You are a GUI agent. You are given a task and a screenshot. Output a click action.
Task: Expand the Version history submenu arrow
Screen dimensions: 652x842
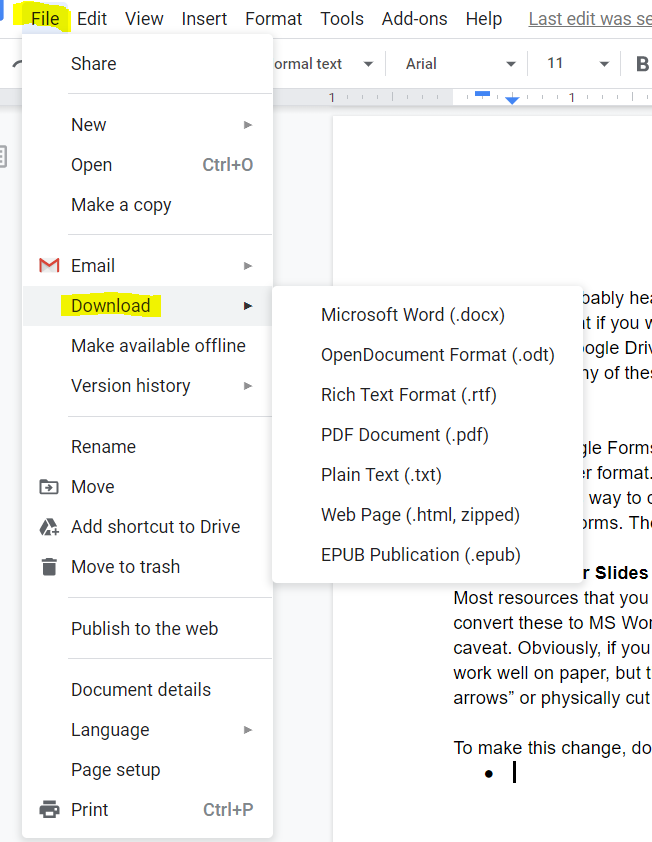pyautogui.click(x=248, y=386)
